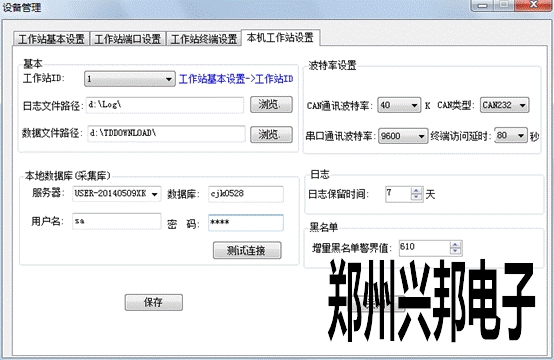The width and height of the screenshot is (554, 360).
Task: Open the 工作站端口设置 tab
Action: 128,39
